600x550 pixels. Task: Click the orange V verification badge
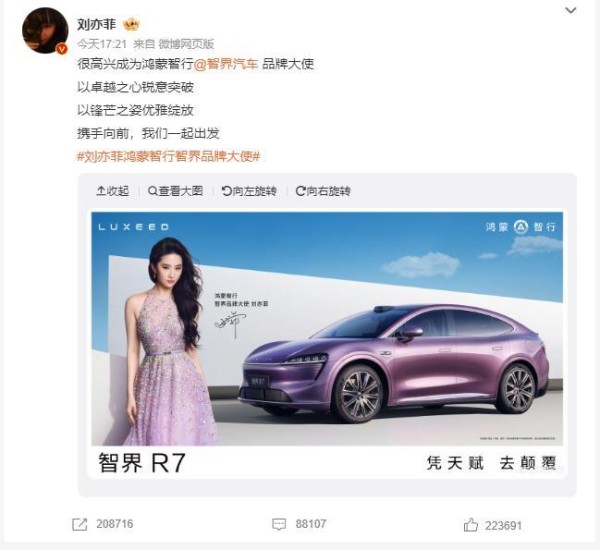(x=62, y=49)
